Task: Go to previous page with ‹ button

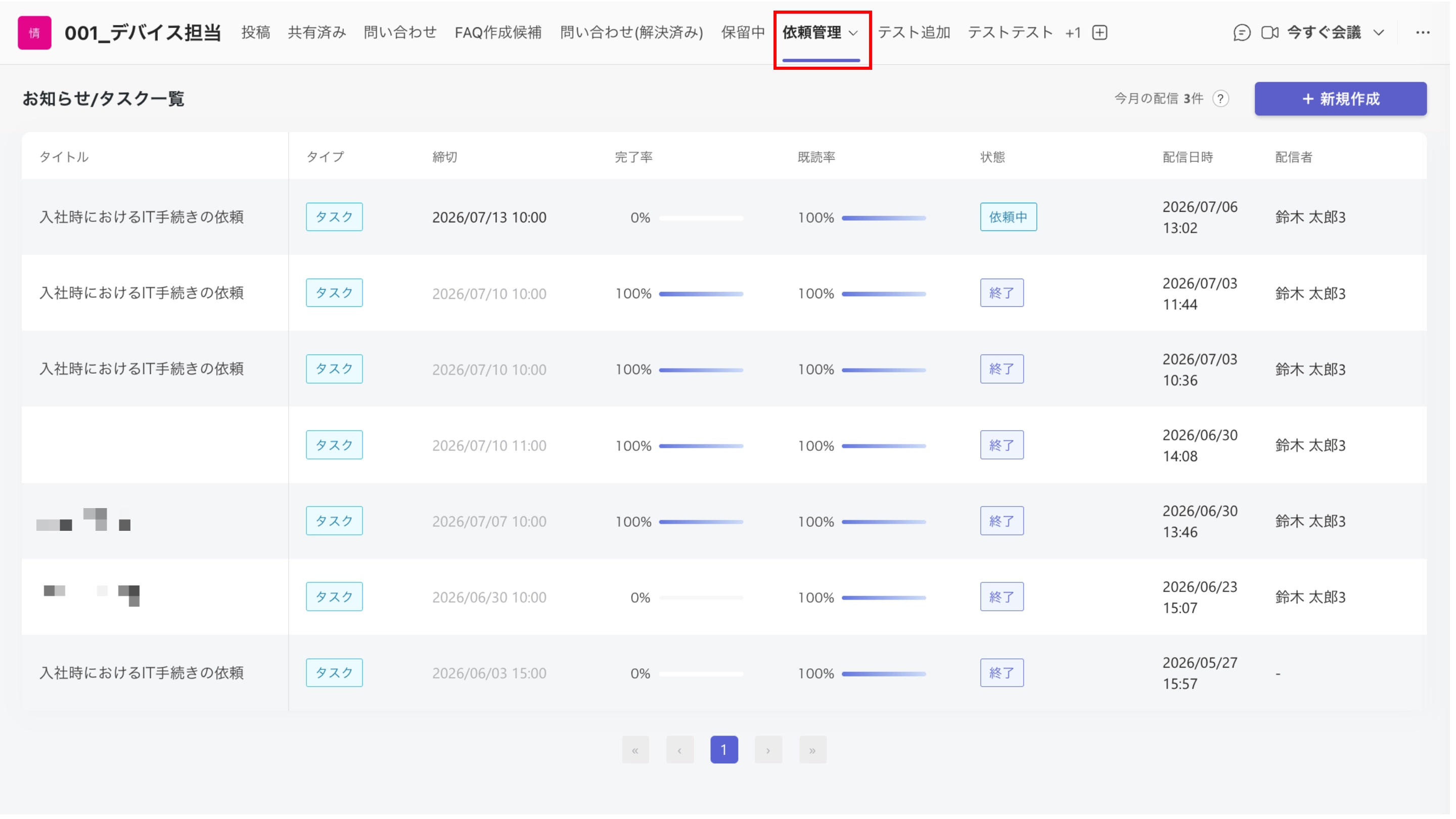Action: [680, 750]
